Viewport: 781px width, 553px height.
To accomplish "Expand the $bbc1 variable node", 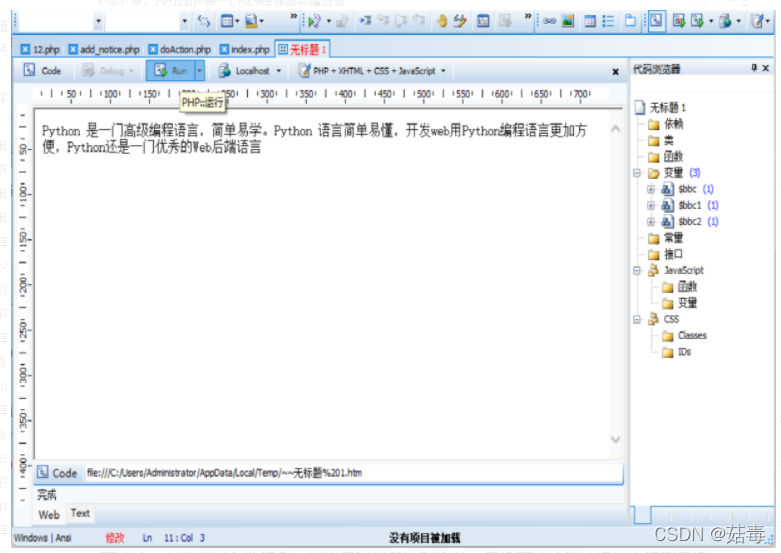I will click(x=651, y=205).
